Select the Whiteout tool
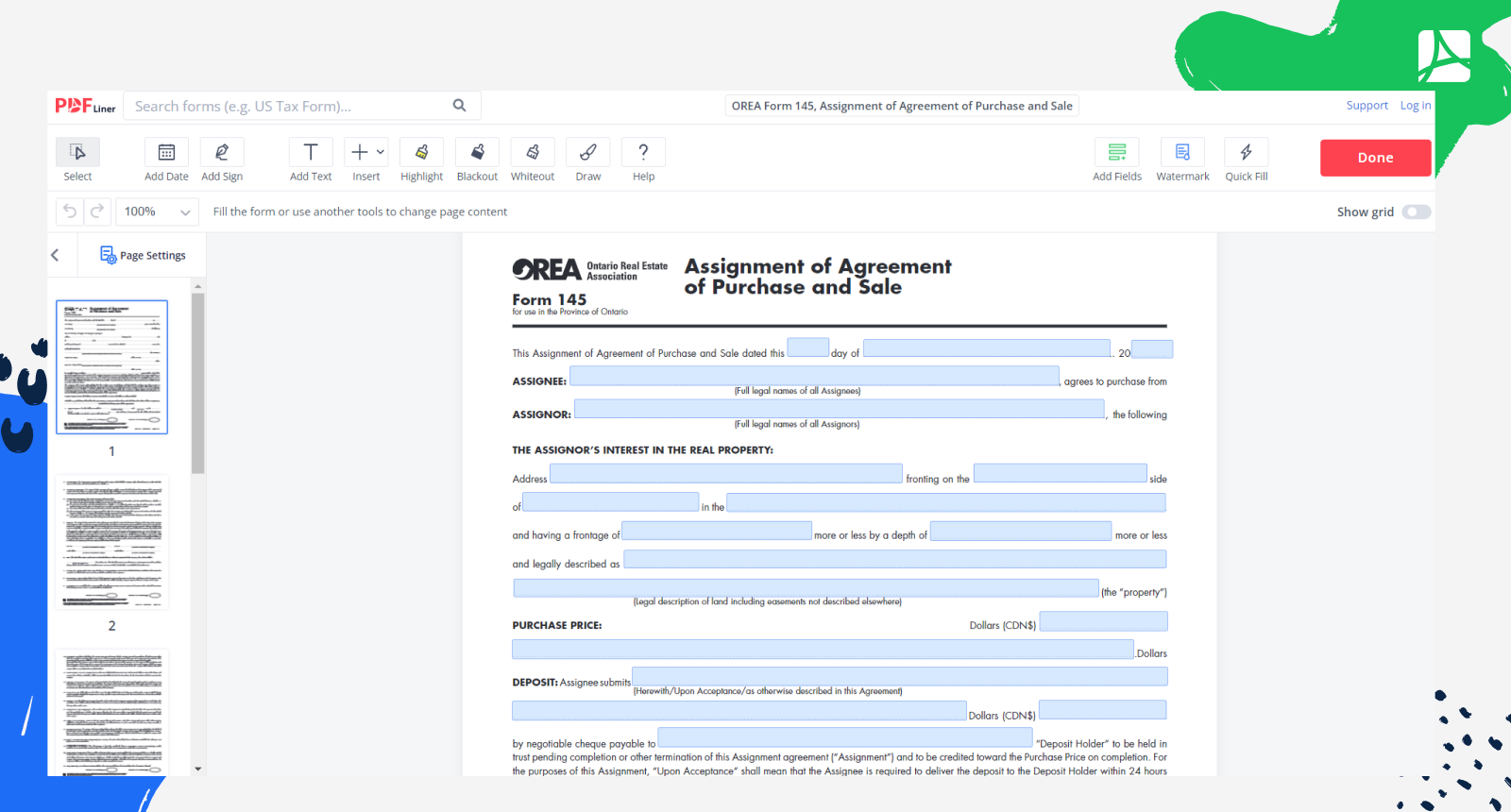This screenshot has height=812, width=1511. click(x=533, y=161)
